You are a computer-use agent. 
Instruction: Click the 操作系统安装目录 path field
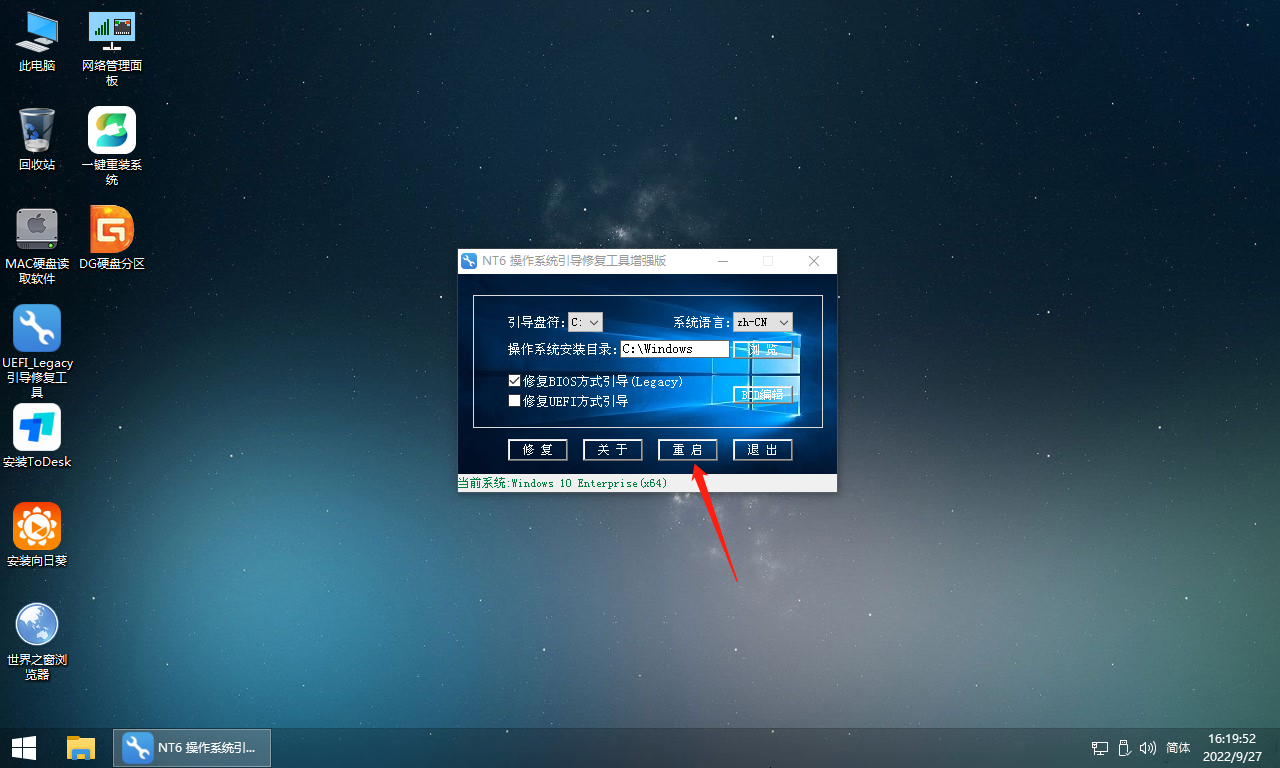coord(674,349)
